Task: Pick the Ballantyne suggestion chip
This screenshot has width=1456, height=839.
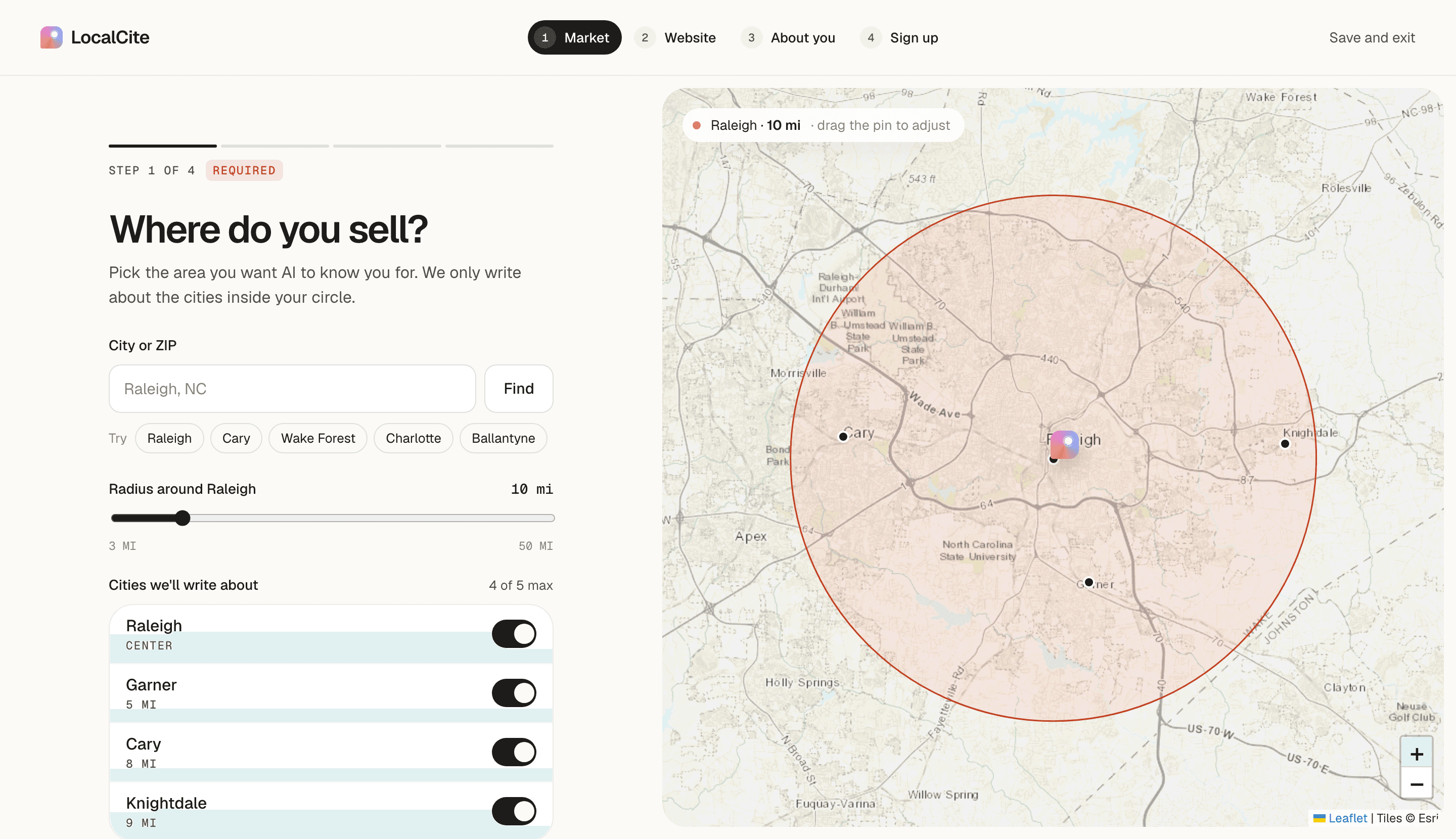Action: click(x=503, y=438)
